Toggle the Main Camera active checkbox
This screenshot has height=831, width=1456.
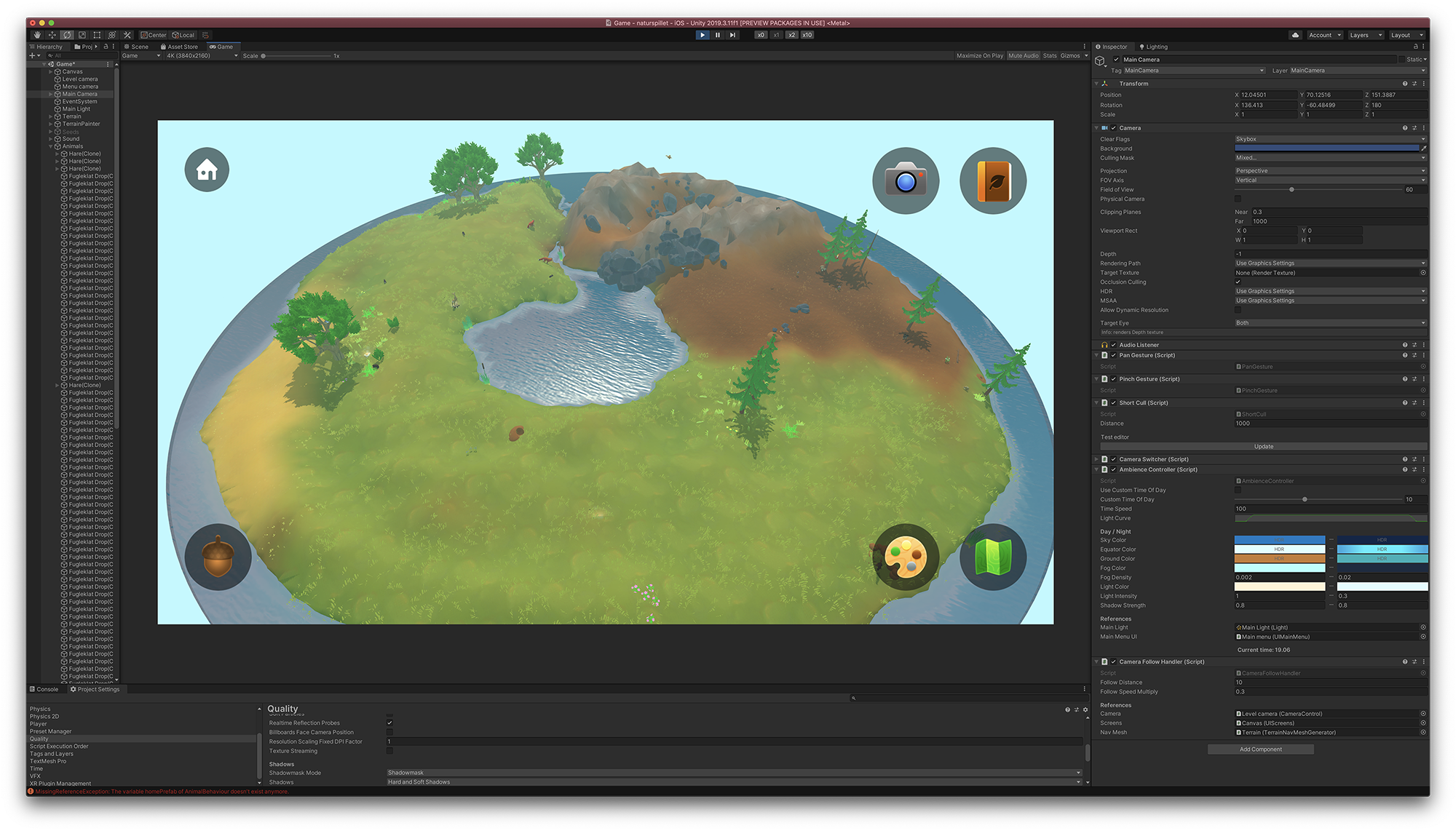pyautogui.click(x=1116, y=60)
